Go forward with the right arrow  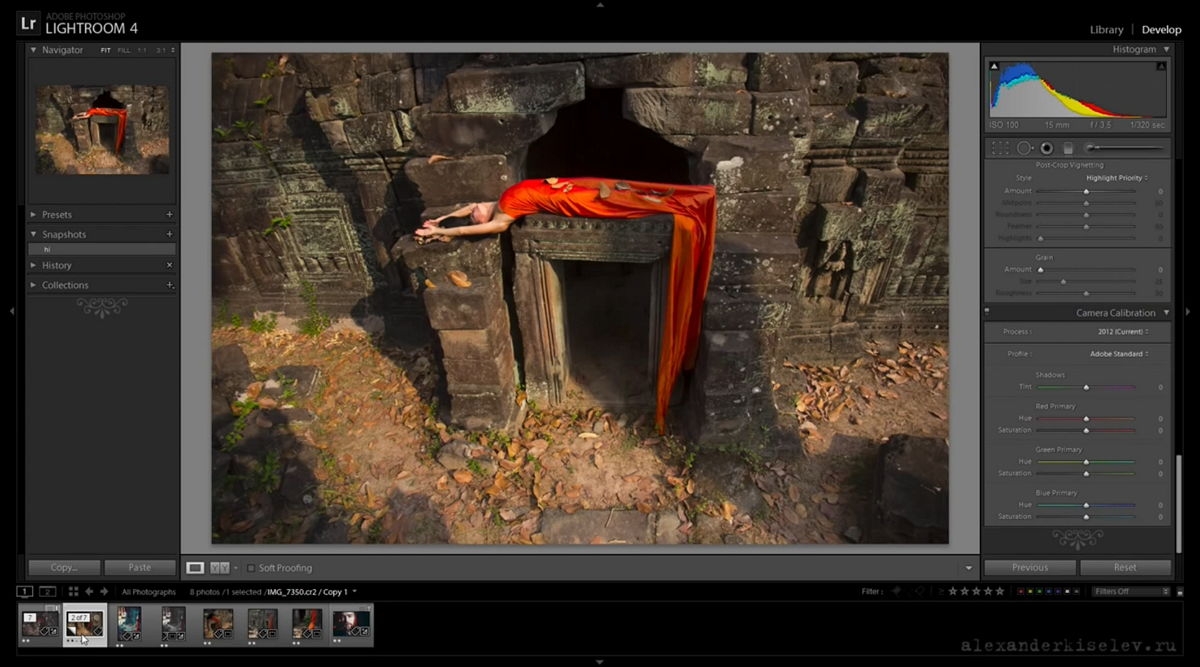click(104, 592)
